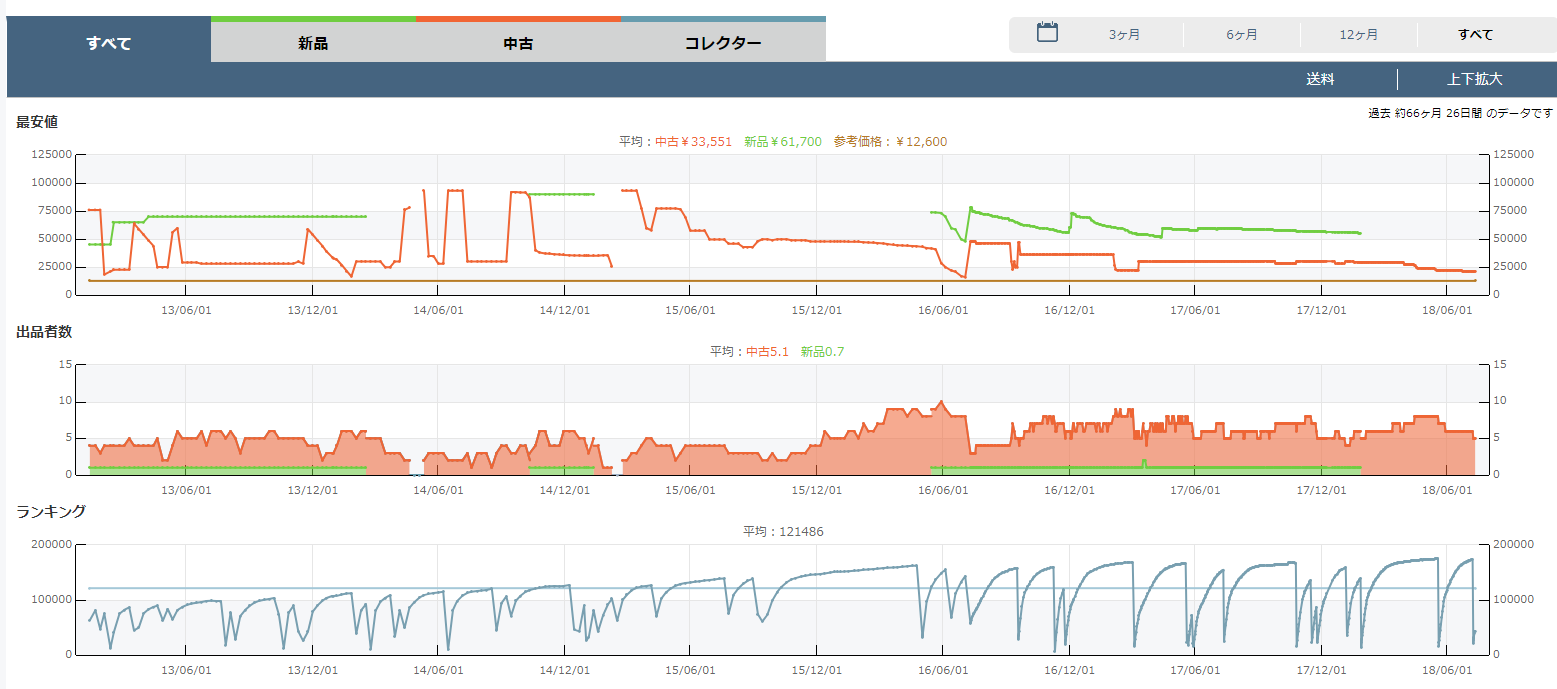This screenshot has height=689, width=1557.
Task: Click the ranking average 121486 label
Action: coord(783,532)
